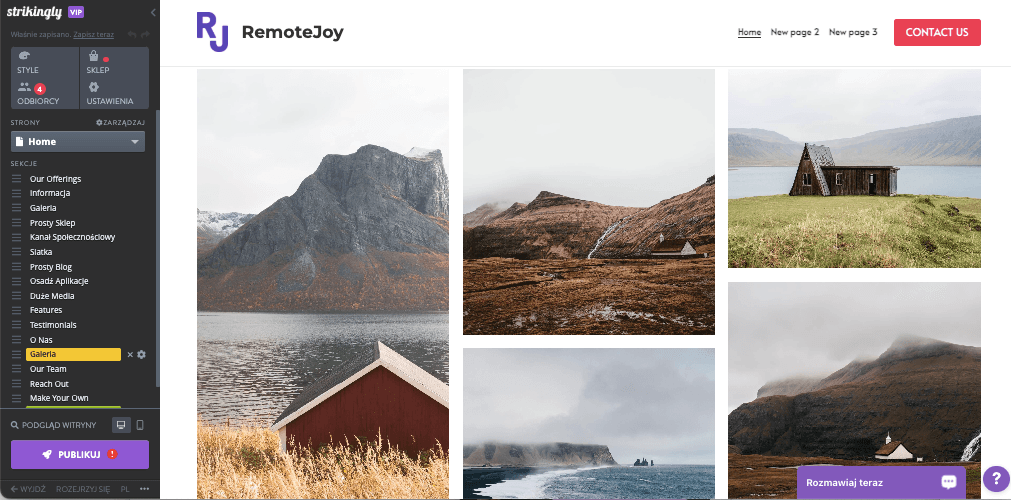Image resolution: width=1011 pixels, height=500 pixels.
Task: Click the undo arrow icon
Action: point(132,34)
